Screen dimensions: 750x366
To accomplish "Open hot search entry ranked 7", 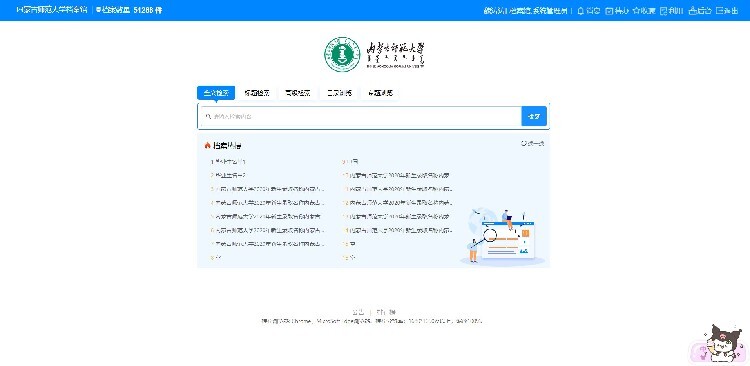I will [x=268, y=244].
